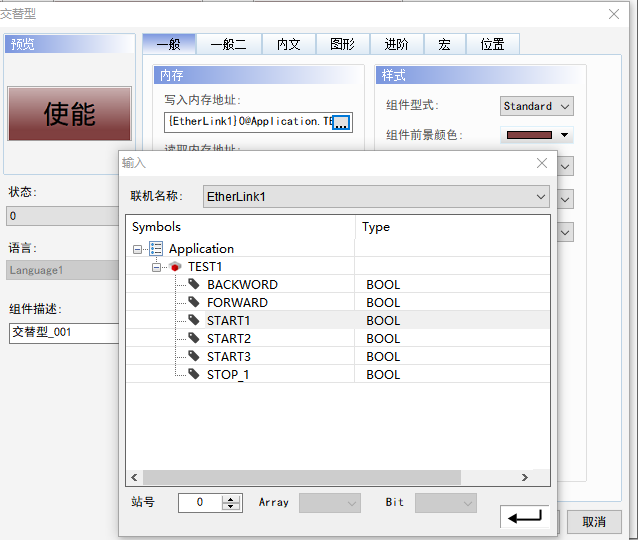Viewport: 638px width, 540px height.
Task: Collapse the Application tree node
Action: point(138,249)
